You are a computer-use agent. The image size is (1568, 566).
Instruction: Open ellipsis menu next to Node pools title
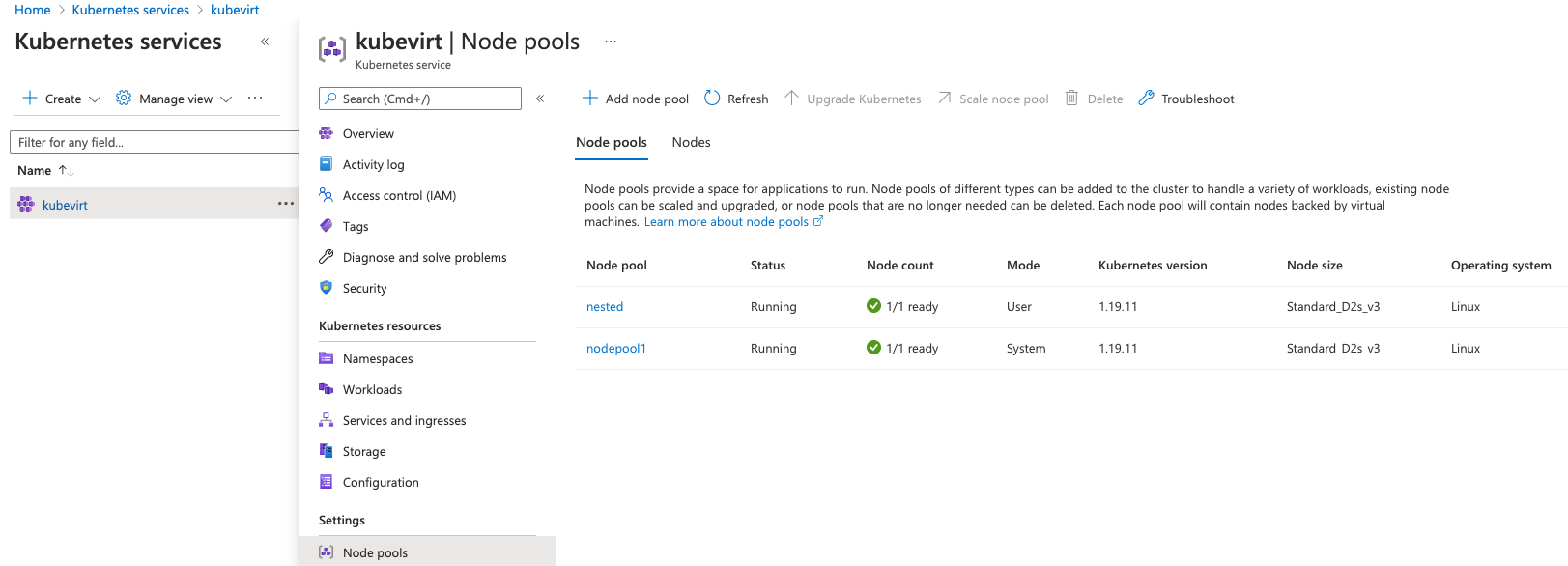[x=611, y=42]
